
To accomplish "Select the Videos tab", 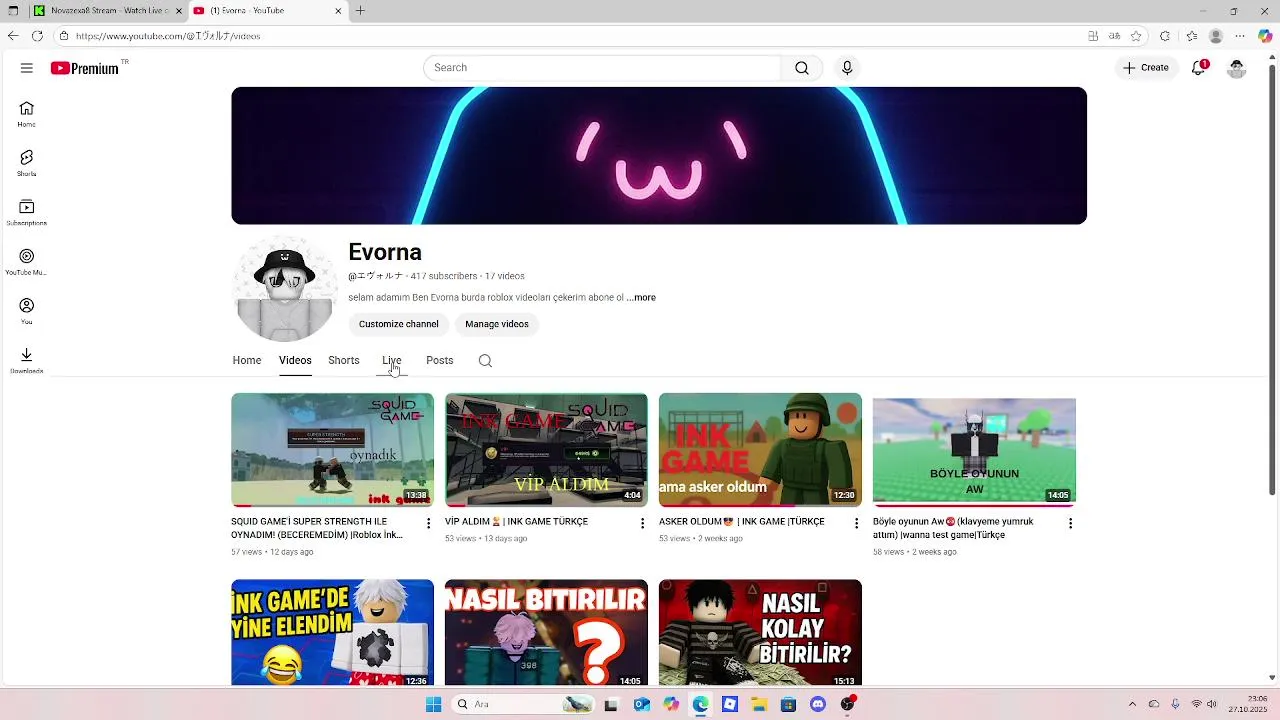I will click(x=295, y=361).
